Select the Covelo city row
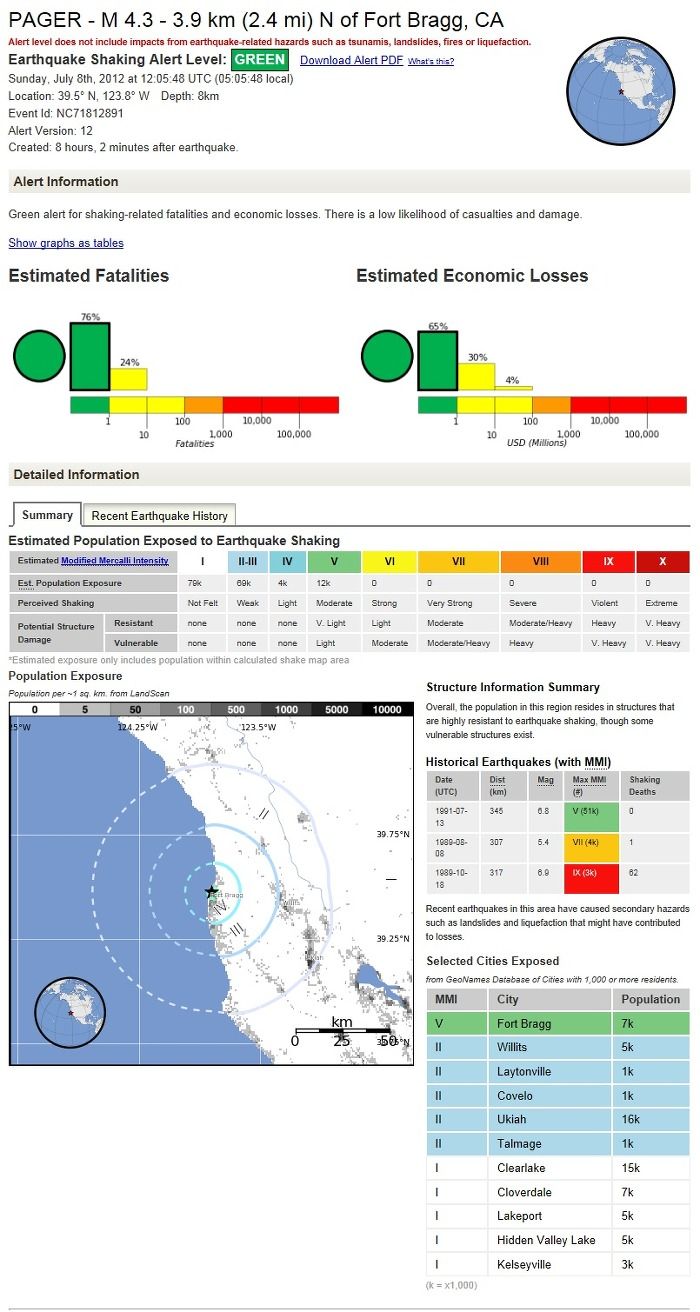 pyautogui.click(x=558, y=1095)
